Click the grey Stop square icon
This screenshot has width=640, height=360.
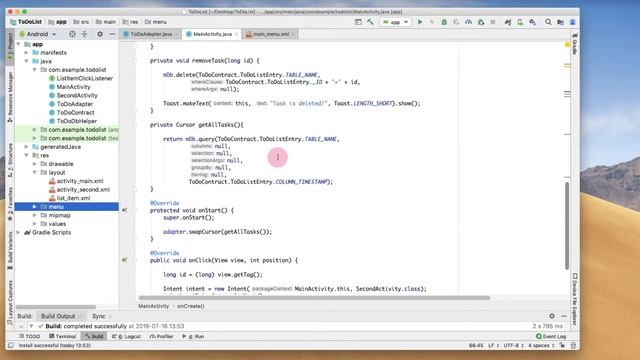[x=493, y=22]
